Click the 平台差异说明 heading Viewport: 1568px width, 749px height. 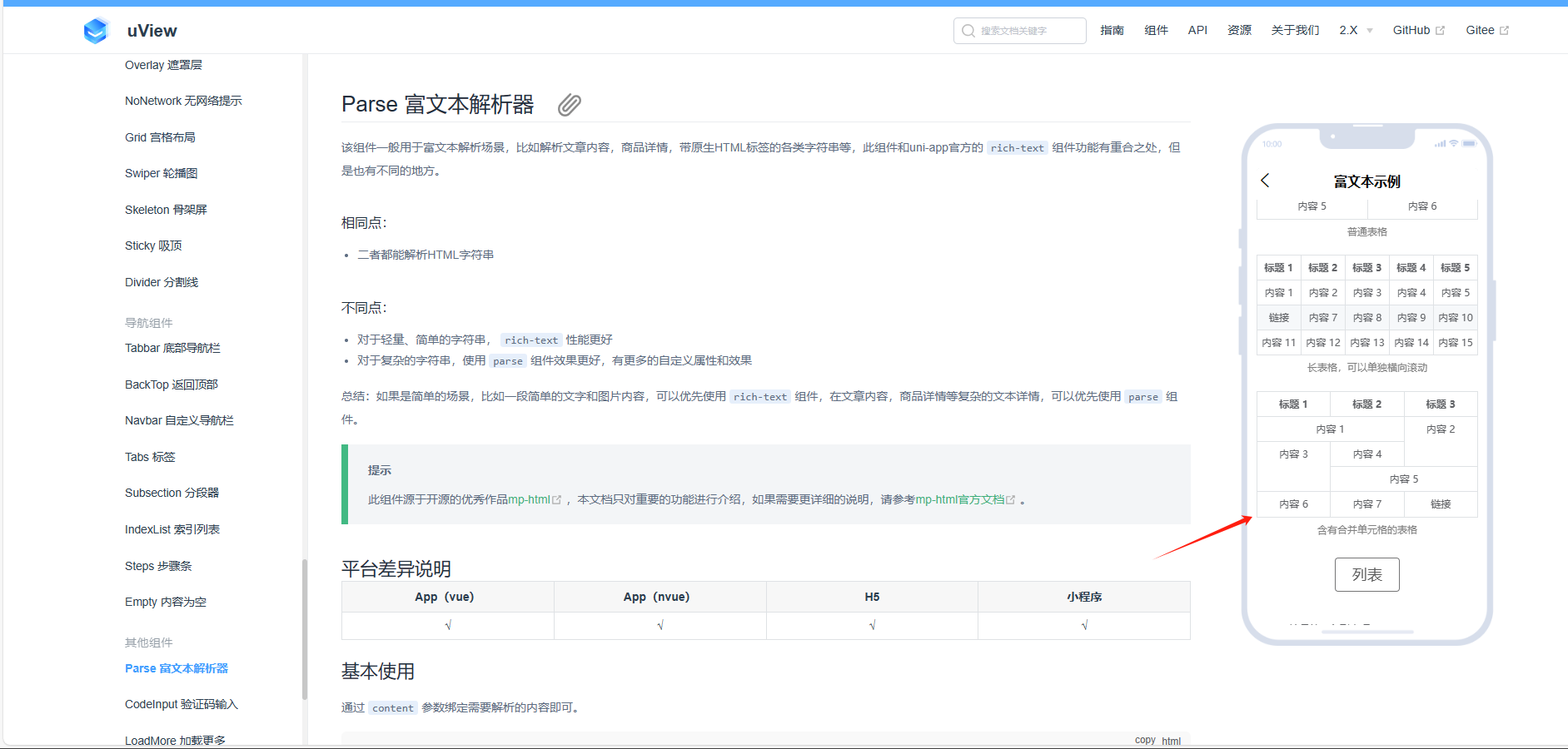pyautogui.click(x=396, y=568)
